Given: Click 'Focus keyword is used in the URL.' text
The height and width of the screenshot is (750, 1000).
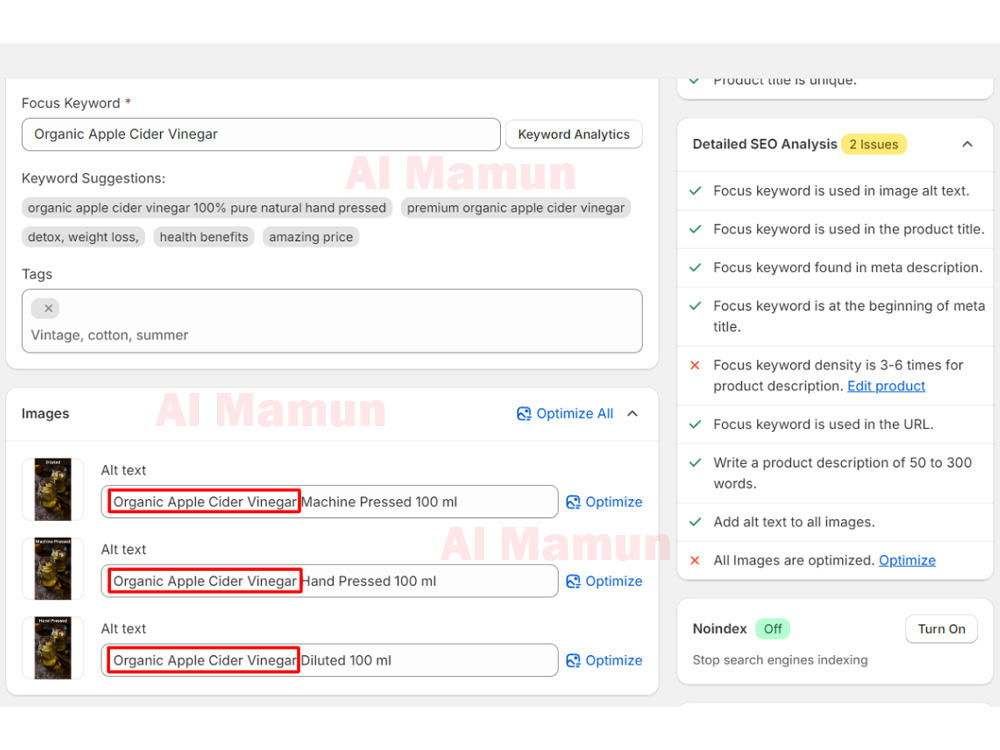Looking at the screenshot, I should (x=823, y=425).
